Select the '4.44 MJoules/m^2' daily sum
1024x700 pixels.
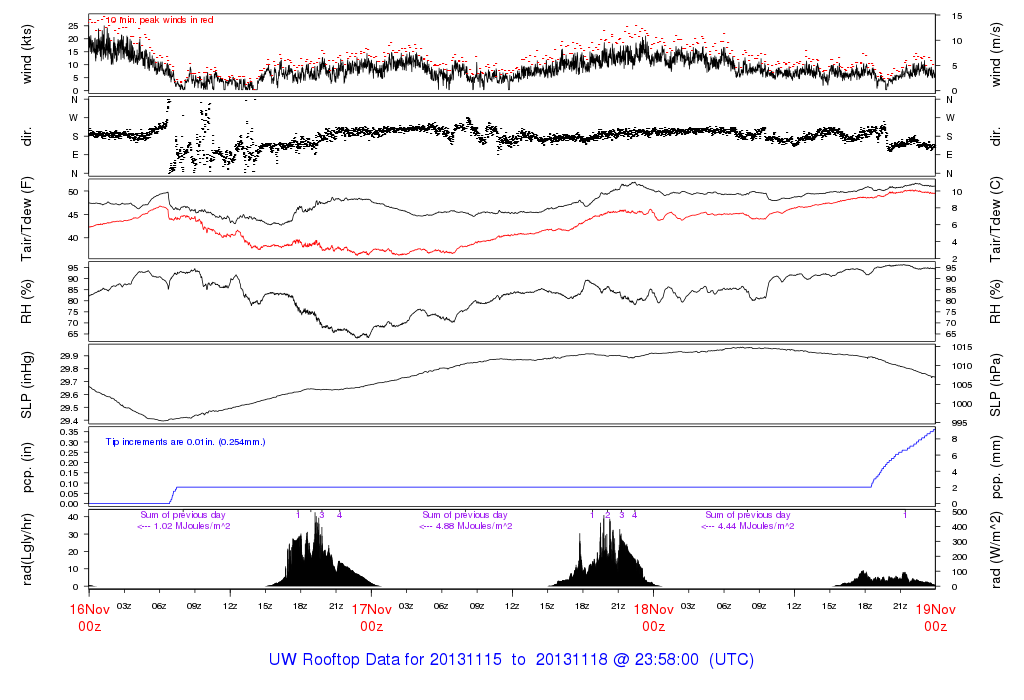[756, 526]
